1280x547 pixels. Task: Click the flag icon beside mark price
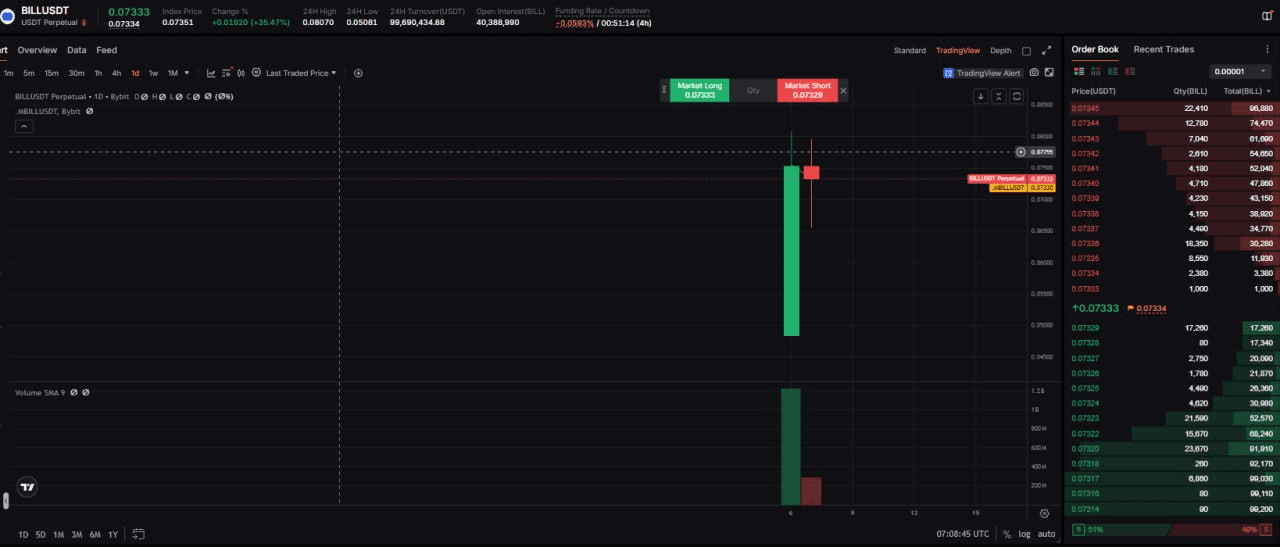click(x=1130, y=309)
